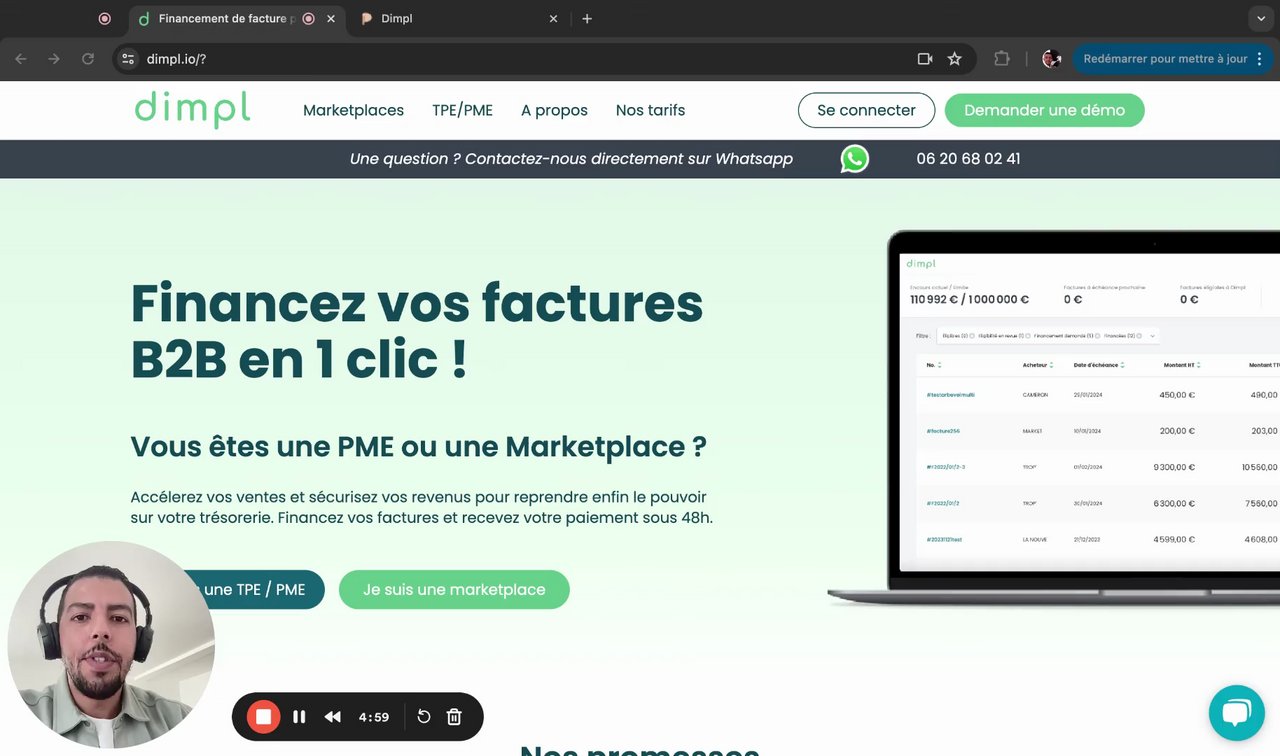Select the first pinned recording tab
This screenshot has height=756, width=1280.
pyautogui.click(x=105, y=19)
